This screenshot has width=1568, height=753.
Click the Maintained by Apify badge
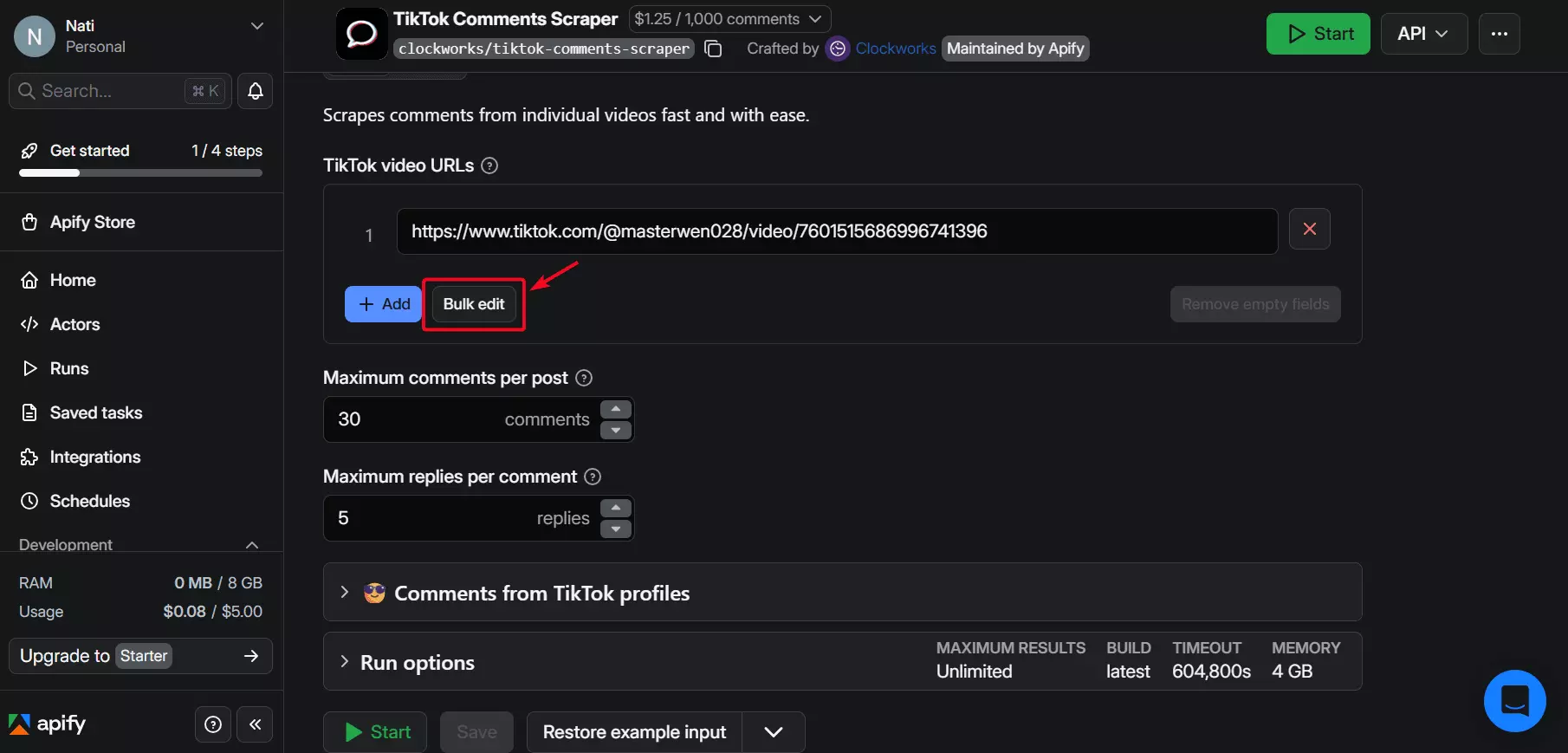point(1015,49)
